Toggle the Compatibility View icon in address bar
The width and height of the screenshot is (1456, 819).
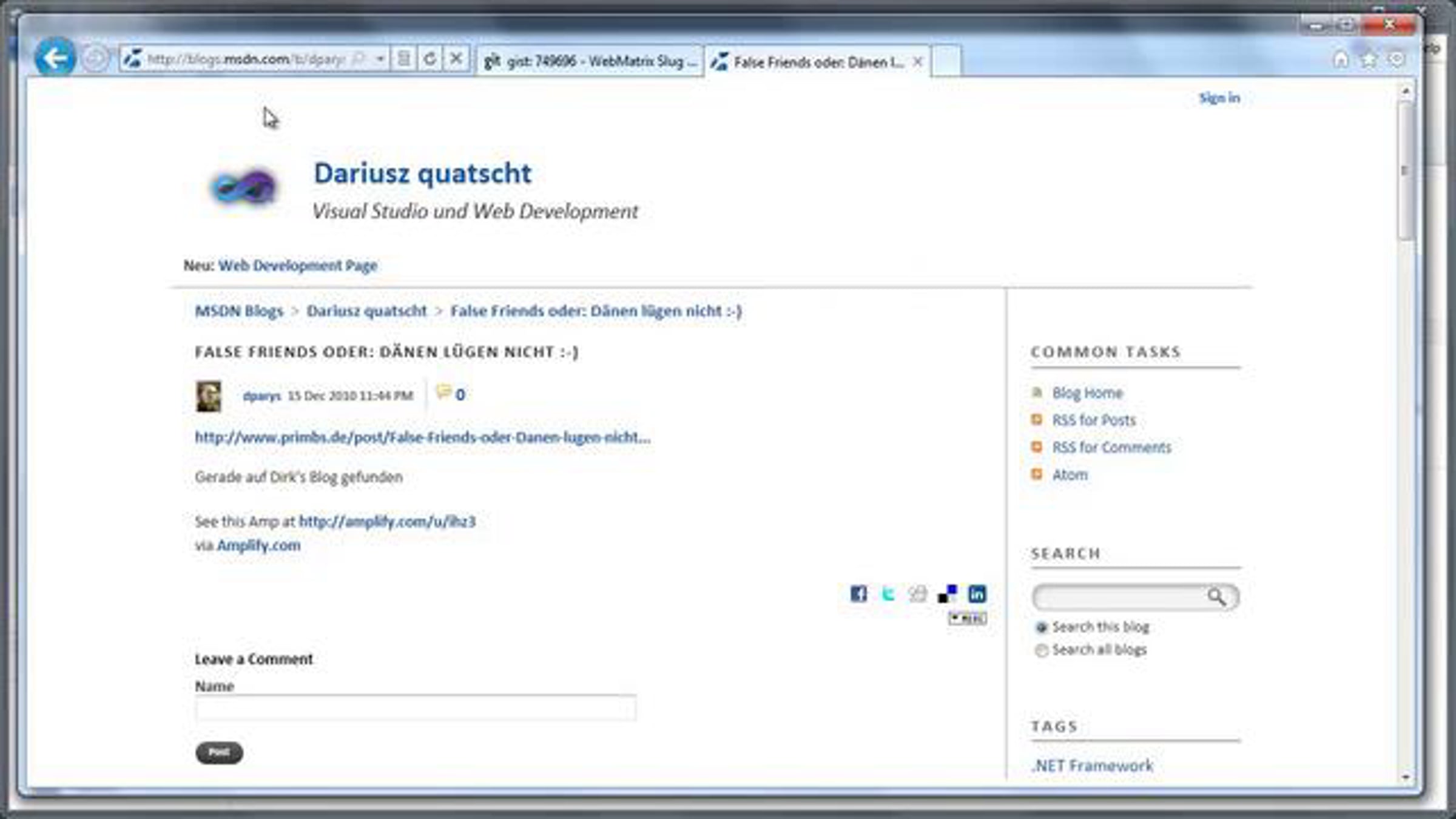[x=403, y=59]
